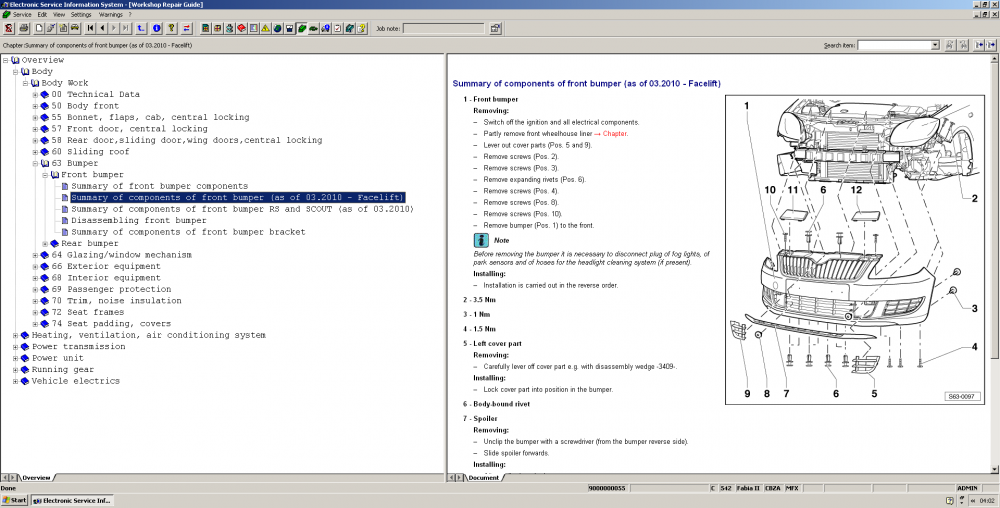Go forward with the right arrow icon
This screenshot has width=1000, height=508.
pos(114,28)
